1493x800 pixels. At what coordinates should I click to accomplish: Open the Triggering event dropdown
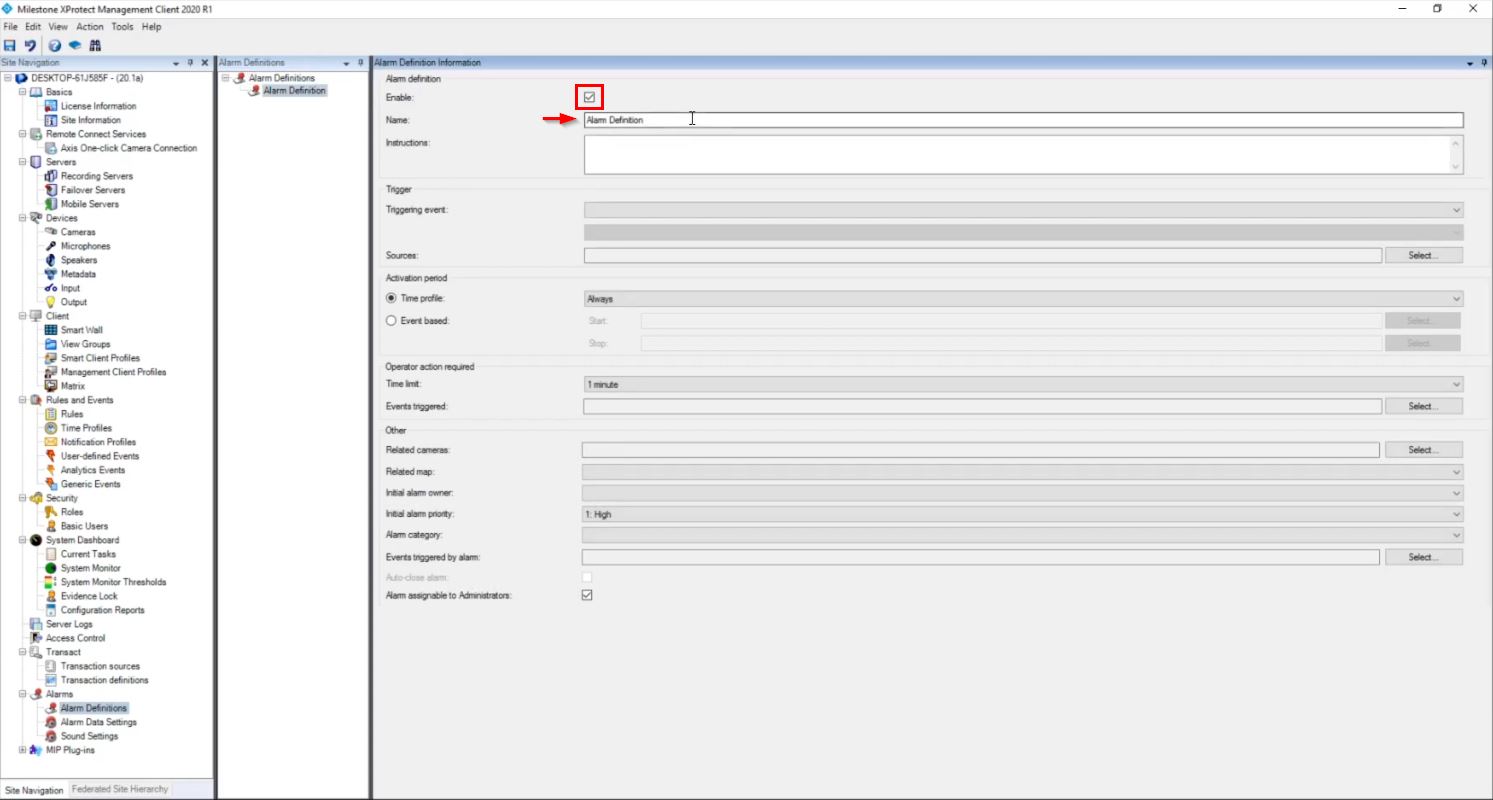pos(1023,210)
